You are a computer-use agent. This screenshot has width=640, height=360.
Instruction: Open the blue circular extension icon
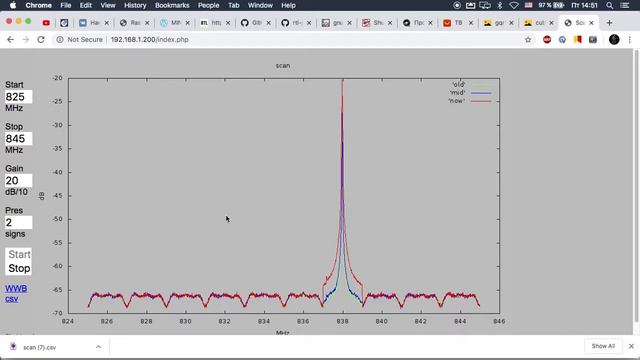coord(562,40)
